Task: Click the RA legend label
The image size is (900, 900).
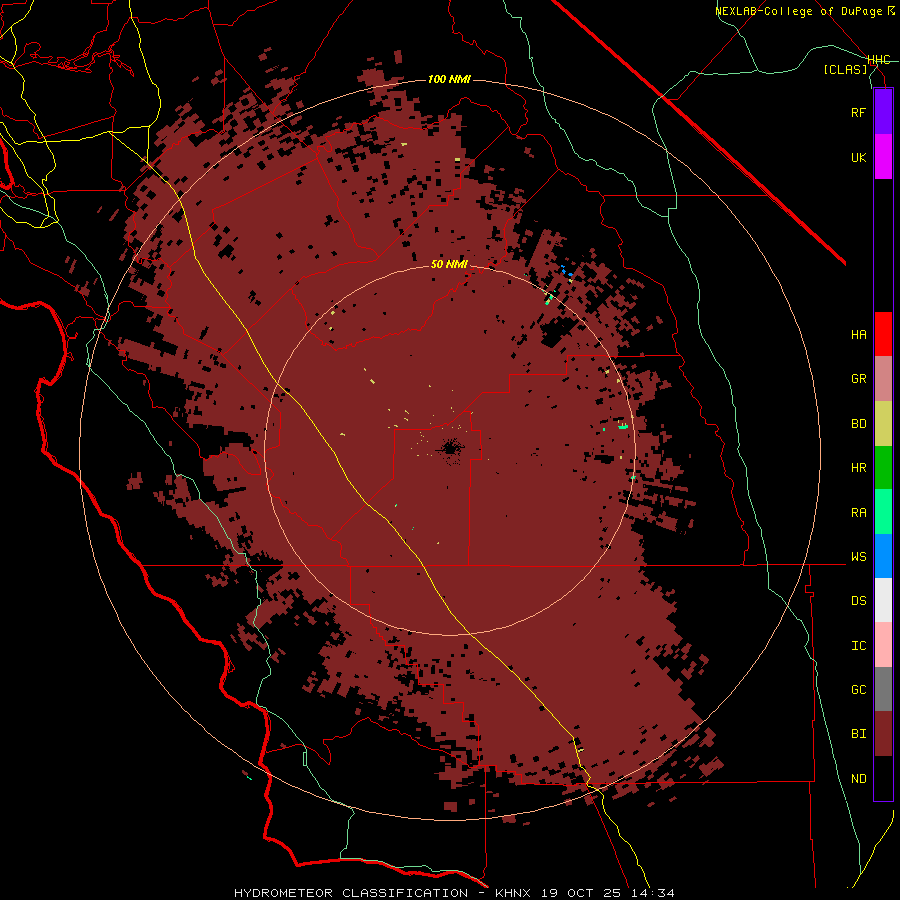Action: (858, 513)
